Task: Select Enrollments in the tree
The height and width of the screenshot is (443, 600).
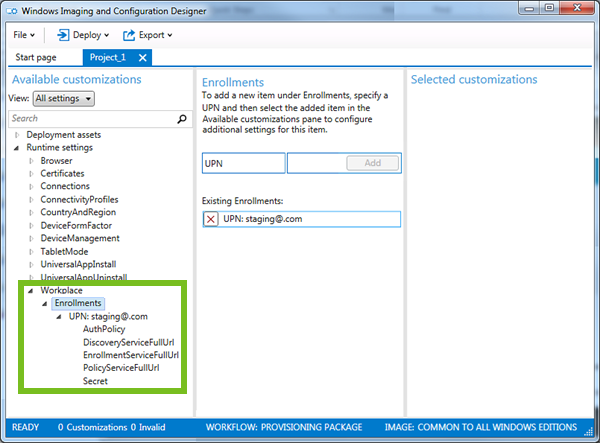Action: click(78, 303)
